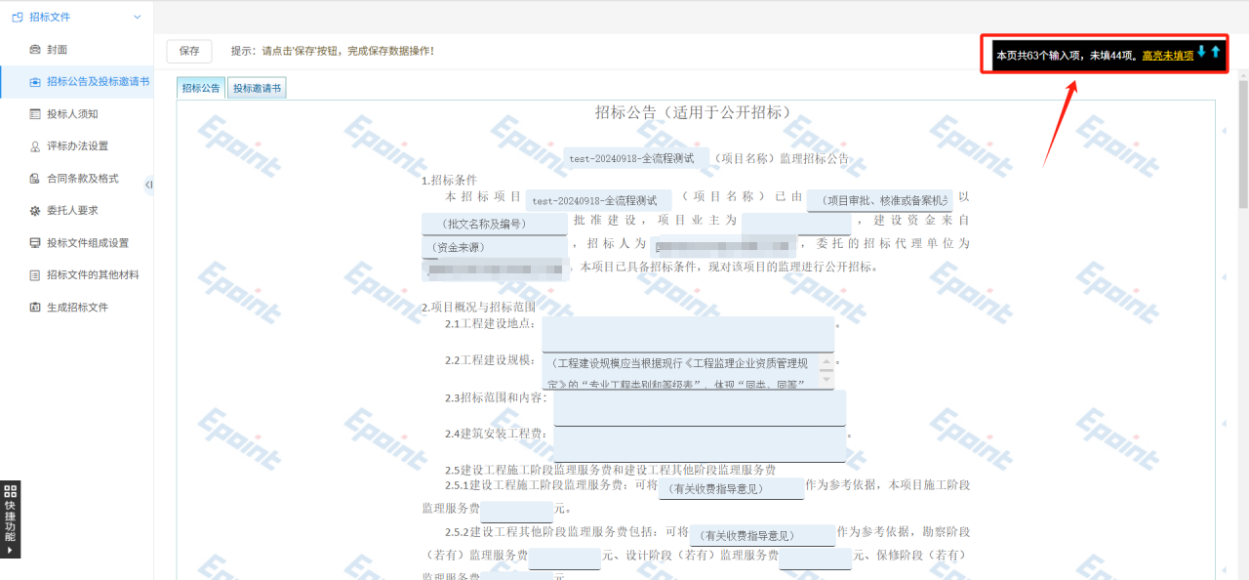The width and height of the screenshot is (1249, 580).
Task: Click the 合同条款及格式 document icon
Action: (x=35, y=178)
